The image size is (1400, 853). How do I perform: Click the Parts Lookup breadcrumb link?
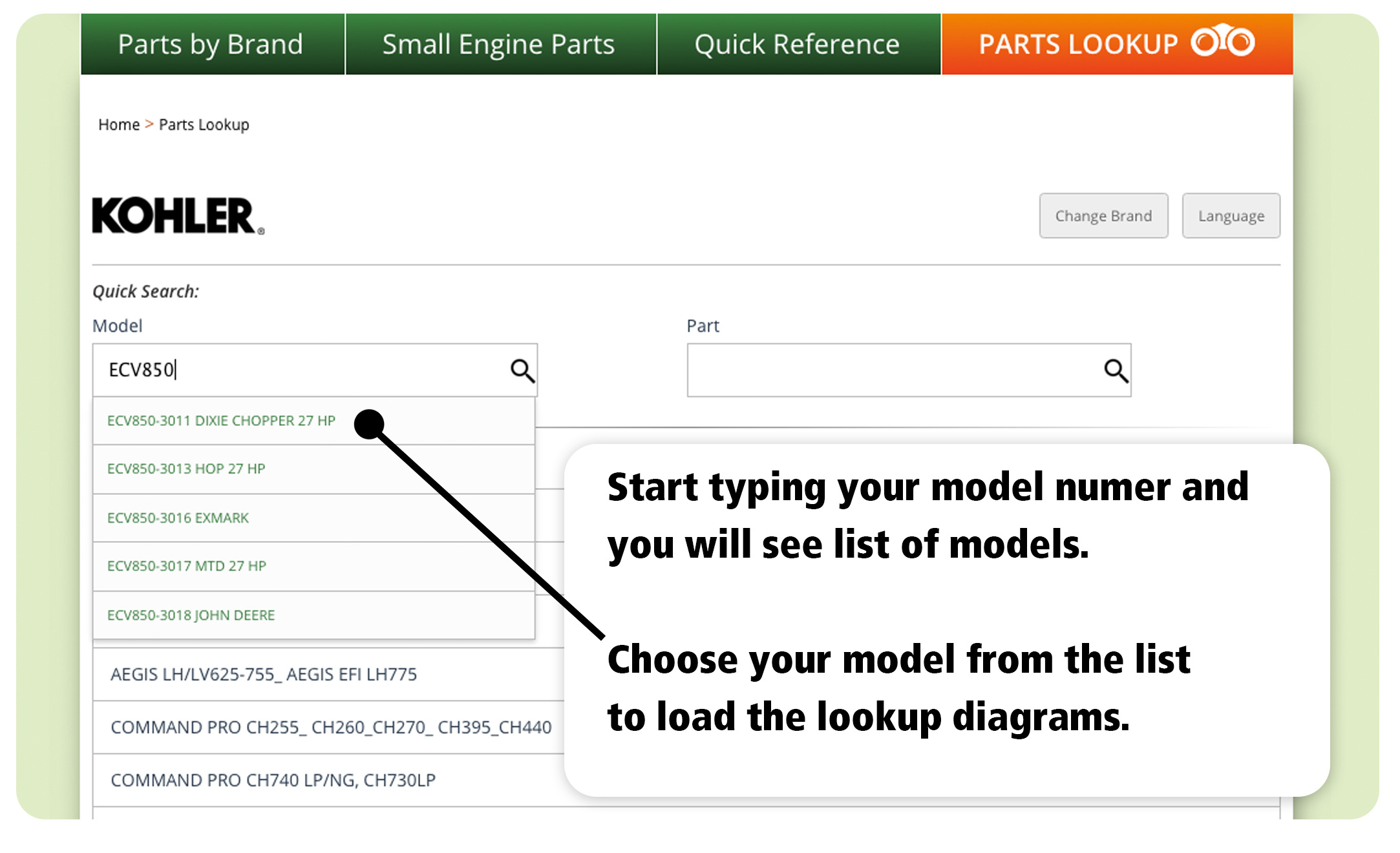pos(204,125)
